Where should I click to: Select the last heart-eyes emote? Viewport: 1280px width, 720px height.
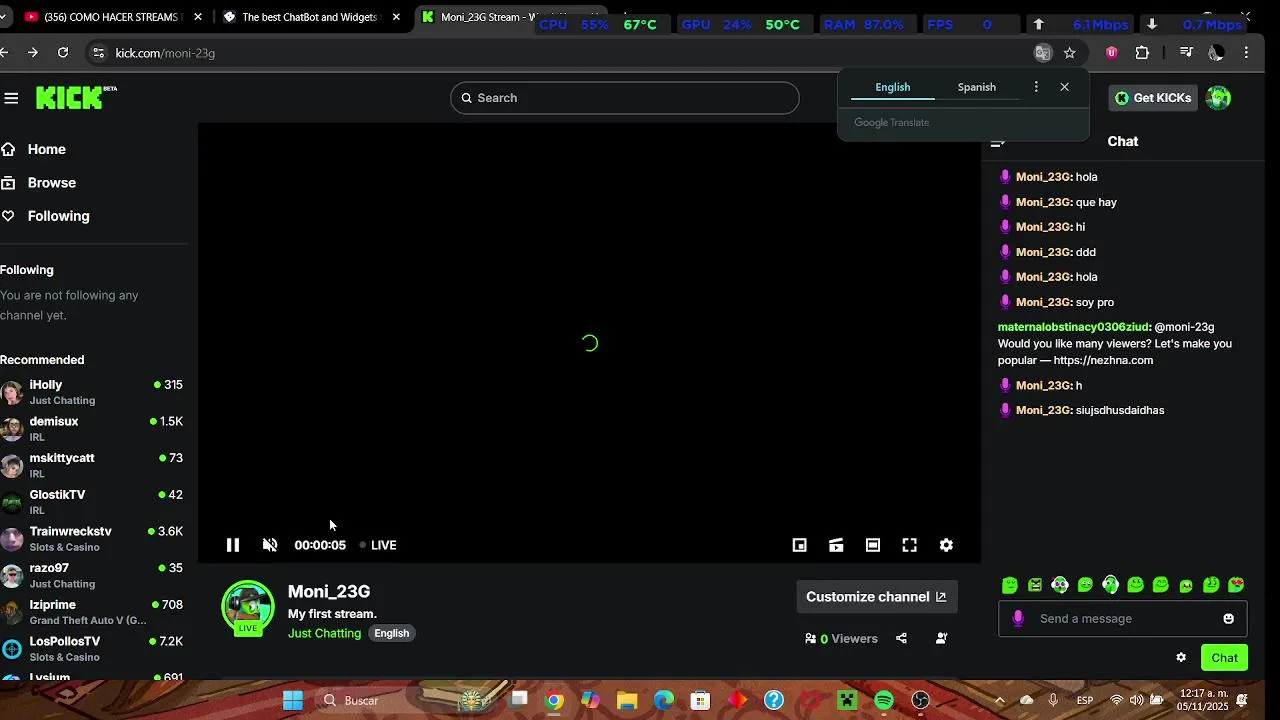pyautogui.click(x=1236, y=585)
